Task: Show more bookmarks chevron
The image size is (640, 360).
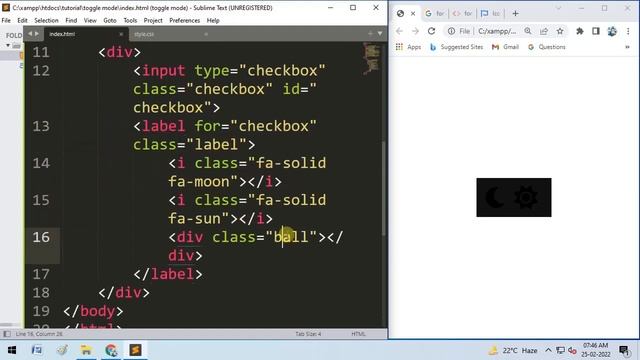Action: coord(627,47)
